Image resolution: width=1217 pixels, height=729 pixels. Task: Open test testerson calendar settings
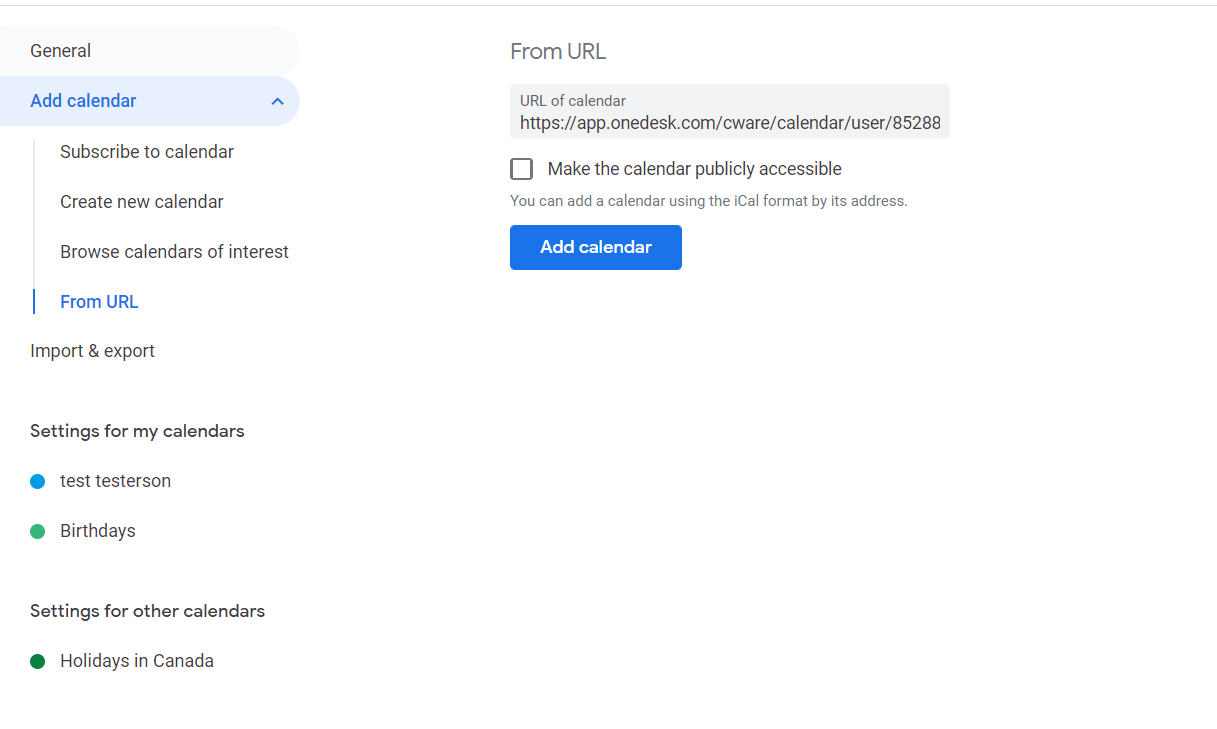tap(115, 481)
